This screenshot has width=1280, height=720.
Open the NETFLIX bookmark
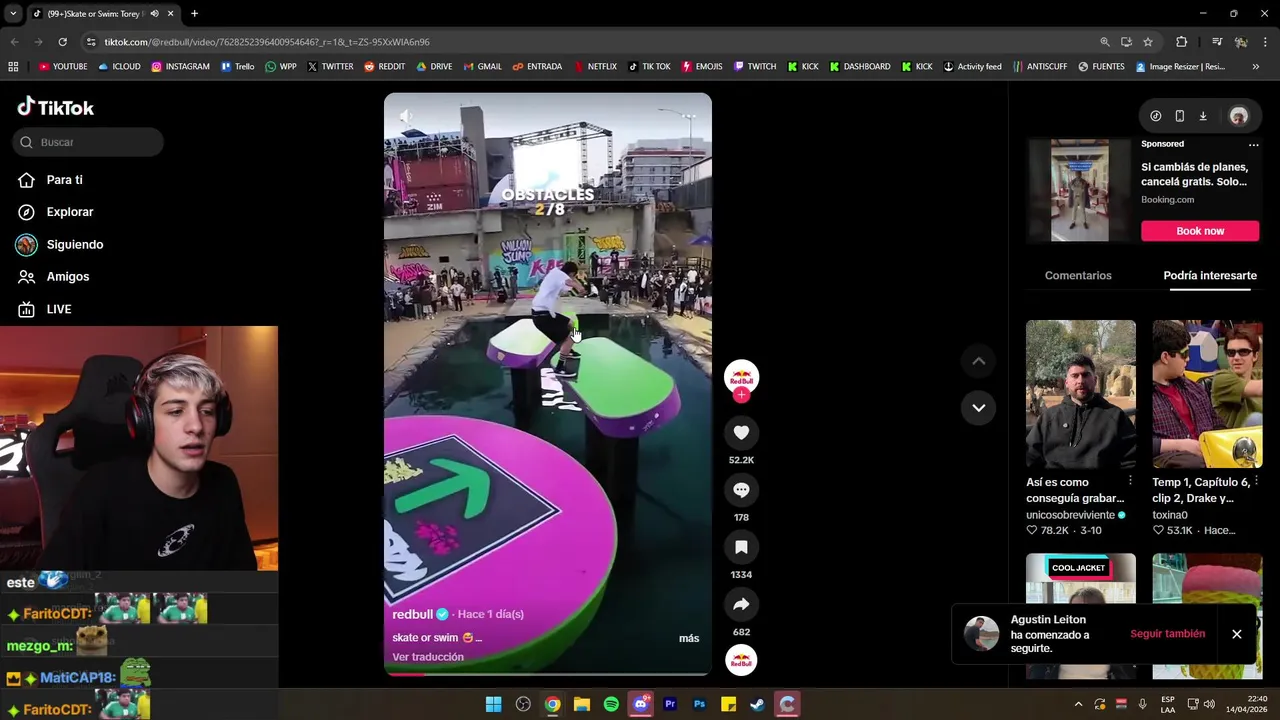pyautogui.click(x=595, y=67)
